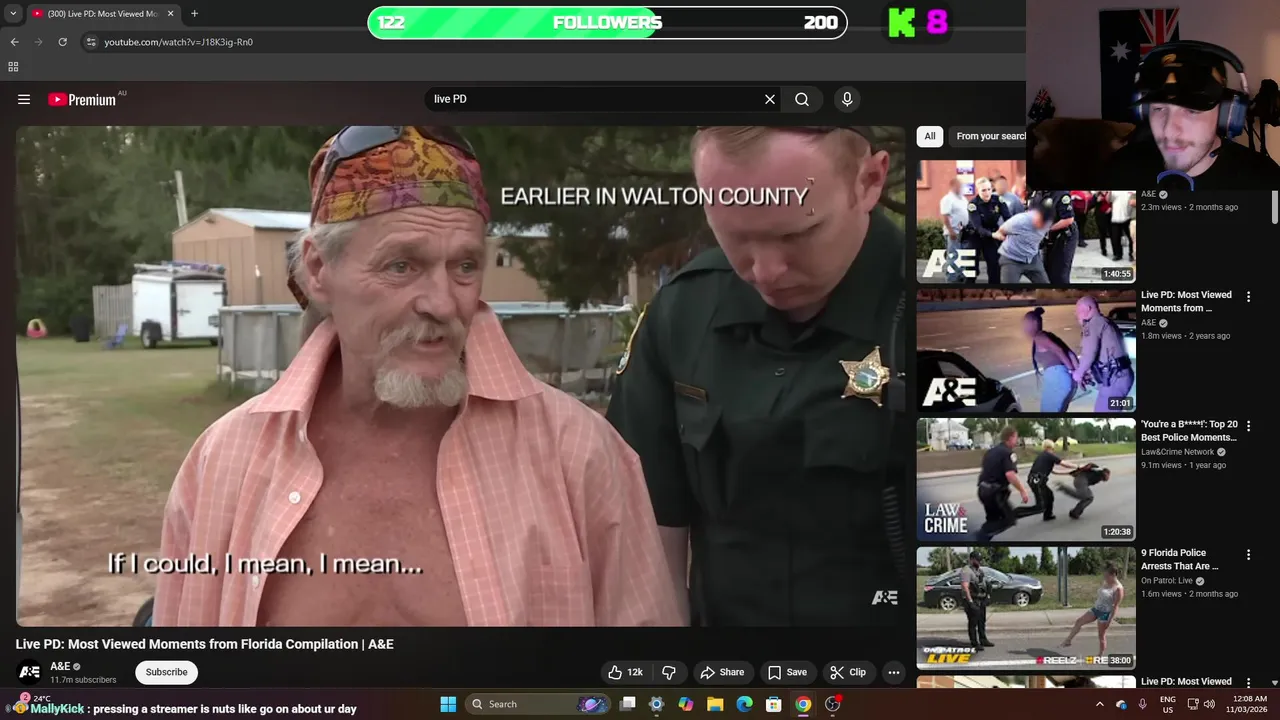Open Microsoft Copilot from taskbar

pos(686,704)
